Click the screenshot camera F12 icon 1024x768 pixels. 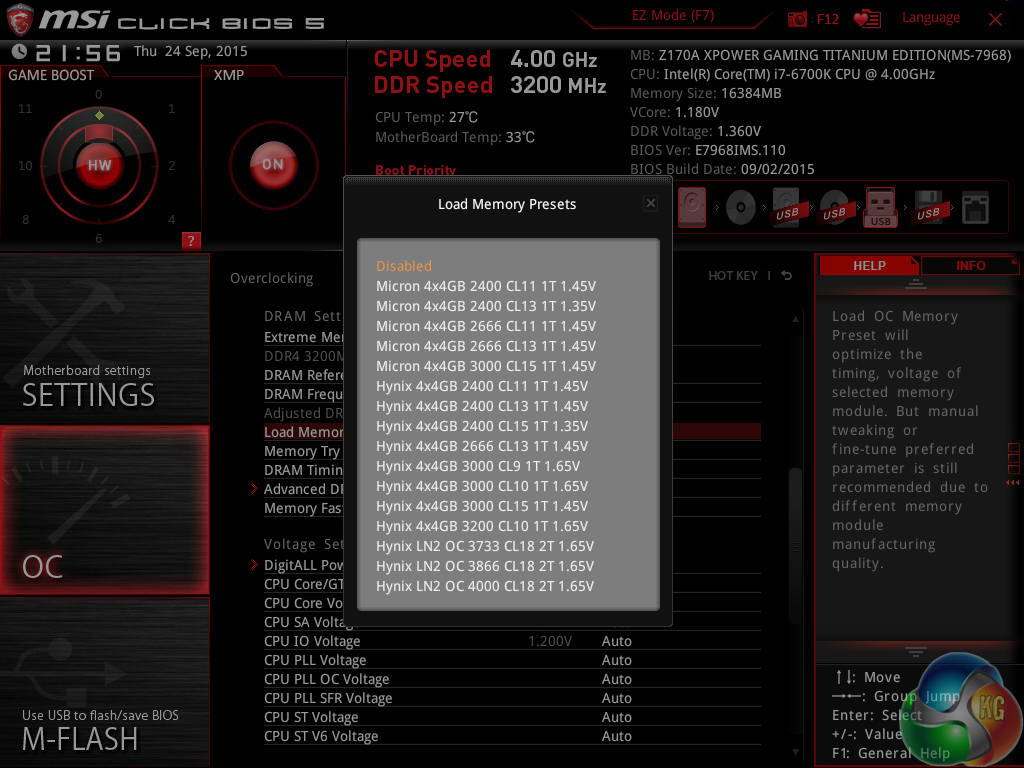797,19
